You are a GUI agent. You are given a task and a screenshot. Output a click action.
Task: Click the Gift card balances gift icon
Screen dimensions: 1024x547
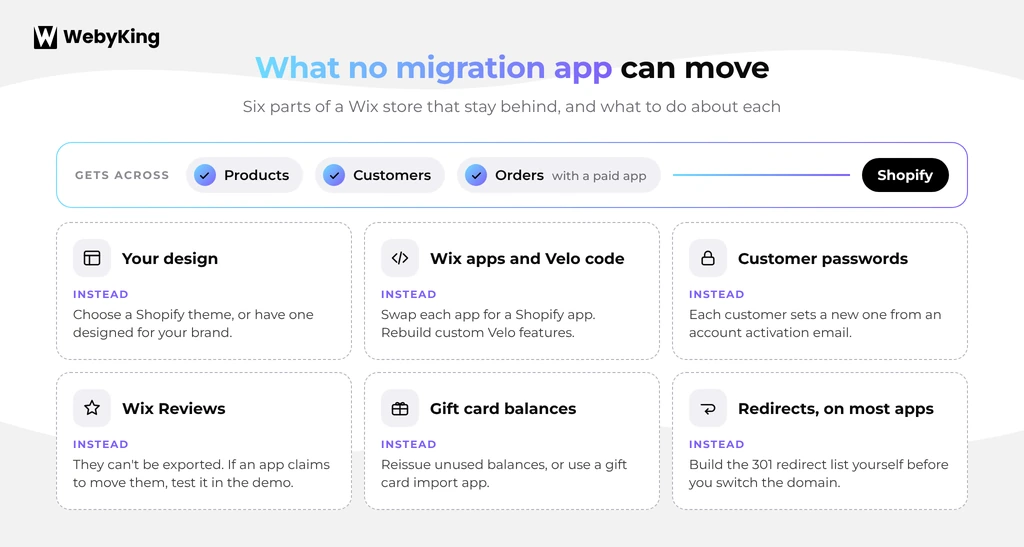(400, 409)
